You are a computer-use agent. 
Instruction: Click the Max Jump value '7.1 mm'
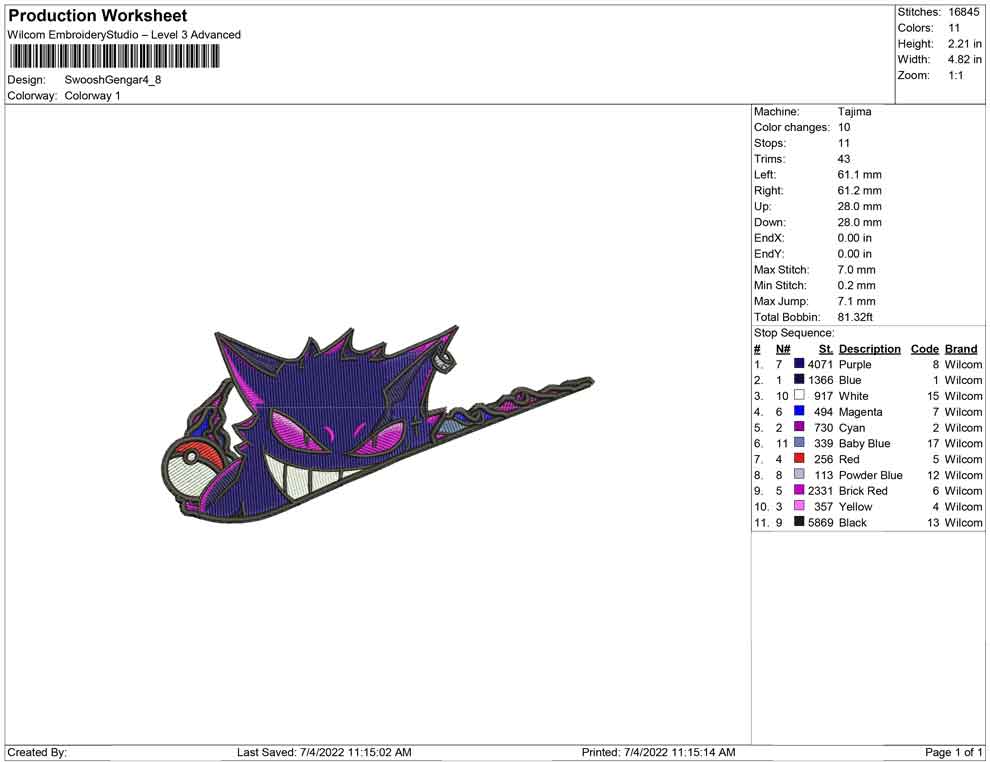(x=857, y=301)
